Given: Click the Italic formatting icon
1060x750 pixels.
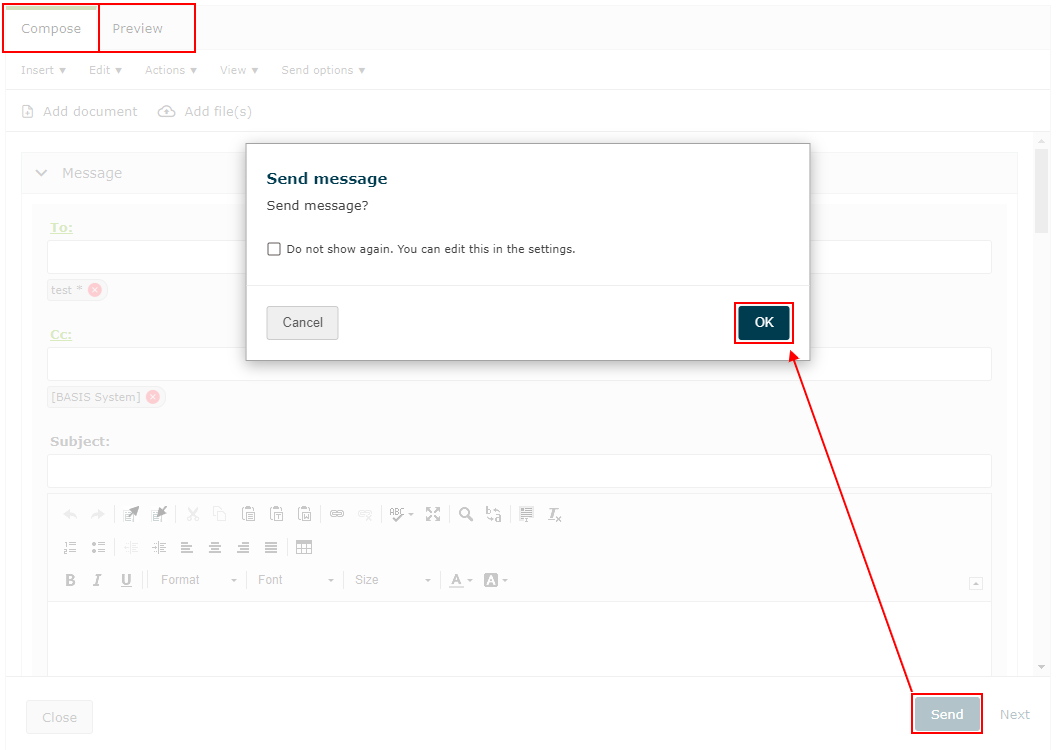Looking at the screenshot, I should pyautogui.click(x=97, y=580).
